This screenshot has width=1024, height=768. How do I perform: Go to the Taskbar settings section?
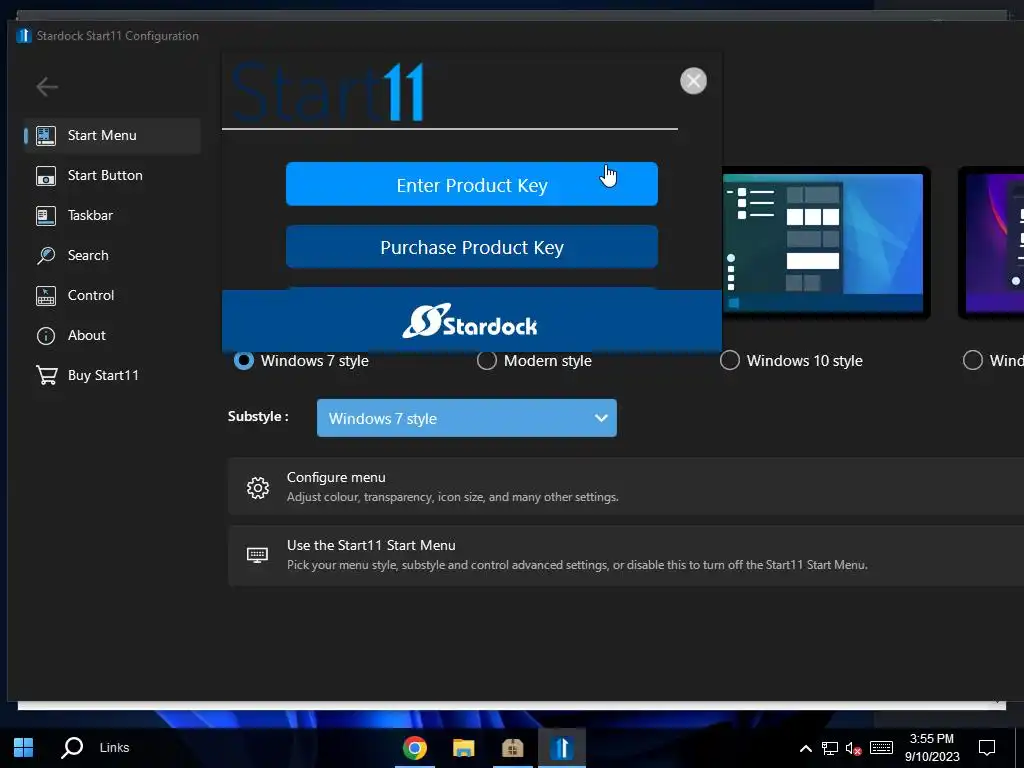pyautogui.click(x=111, y=216)
